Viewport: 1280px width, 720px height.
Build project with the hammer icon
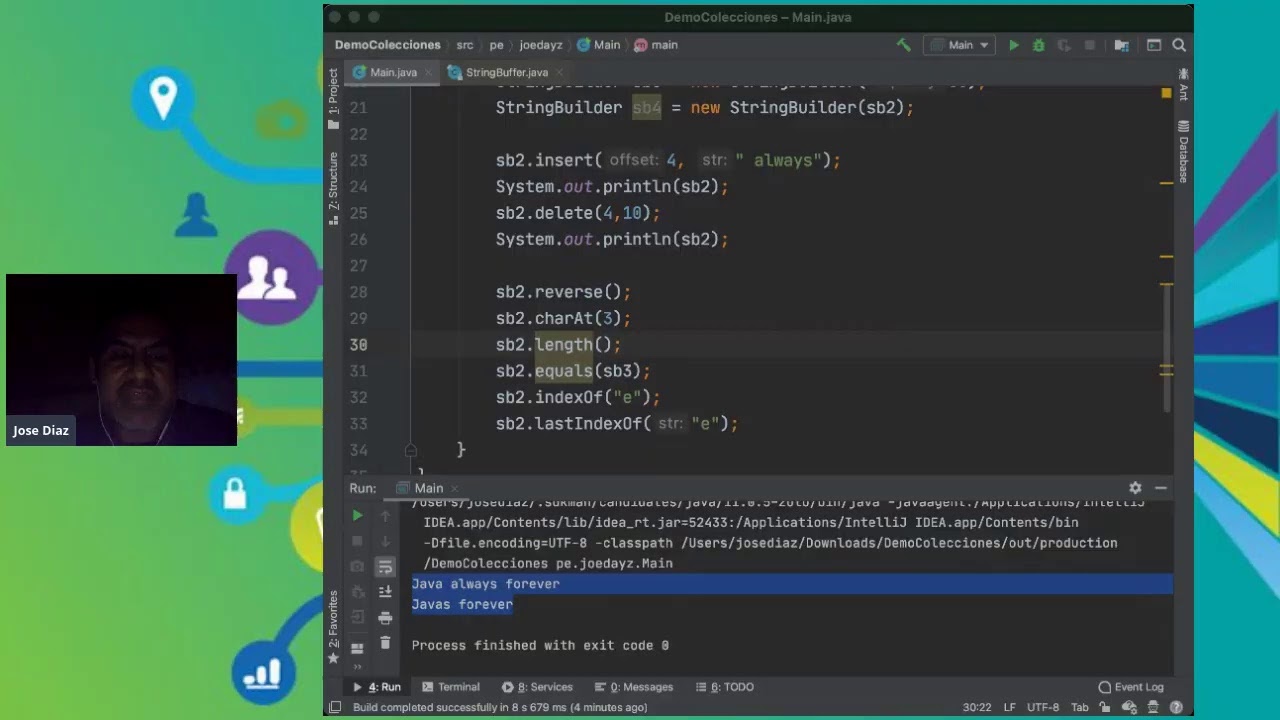pos(904,45)
